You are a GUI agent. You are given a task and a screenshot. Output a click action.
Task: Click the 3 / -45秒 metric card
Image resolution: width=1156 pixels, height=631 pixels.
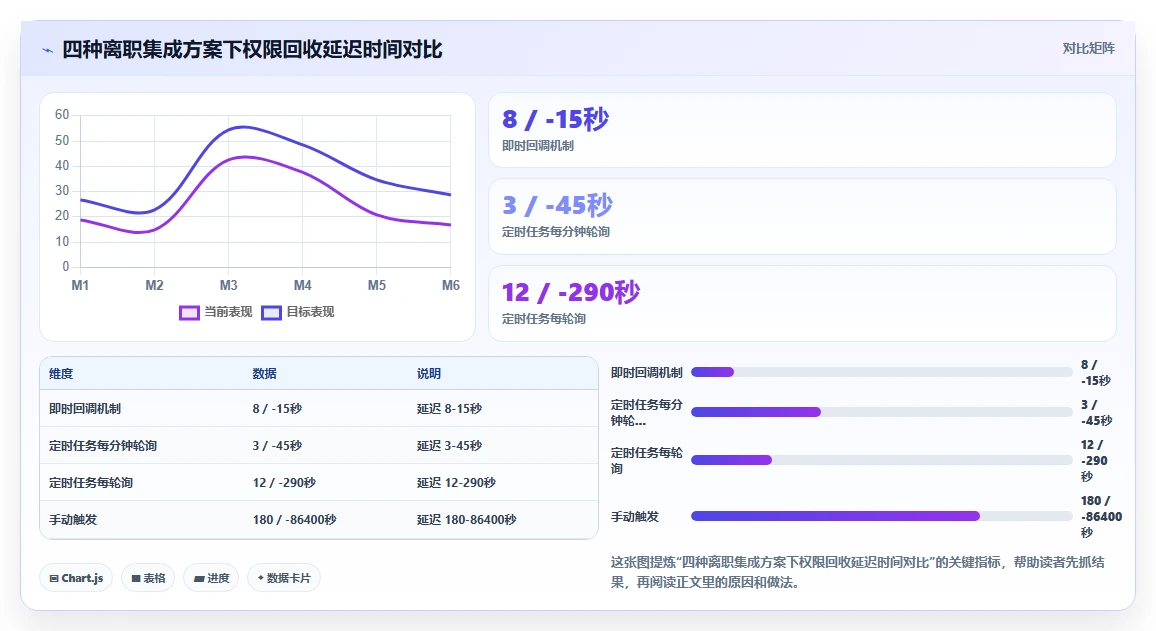point(802,217)
